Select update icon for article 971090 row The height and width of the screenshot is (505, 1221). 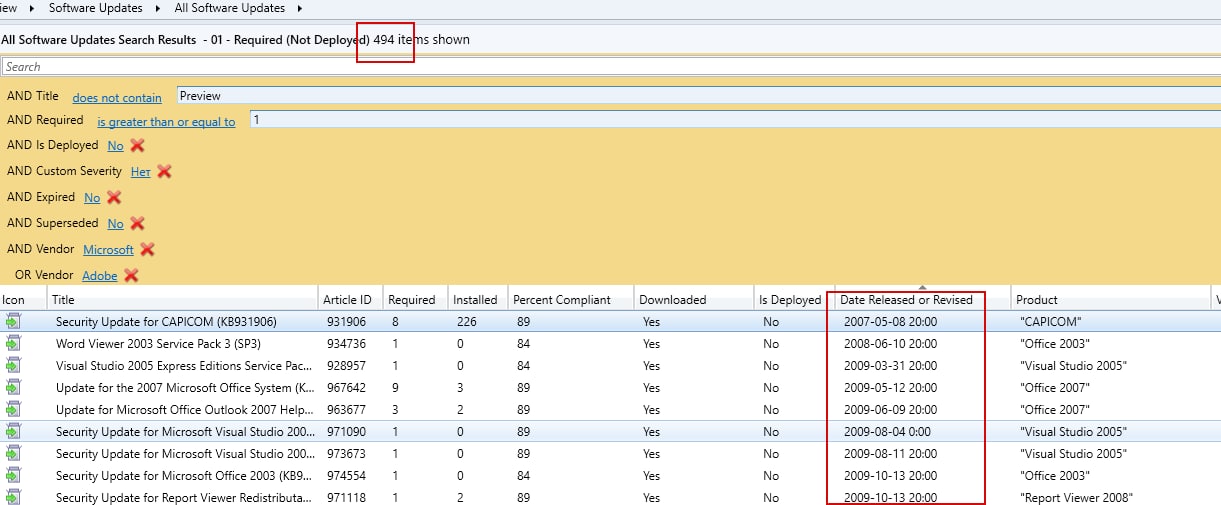coord(13,432)
